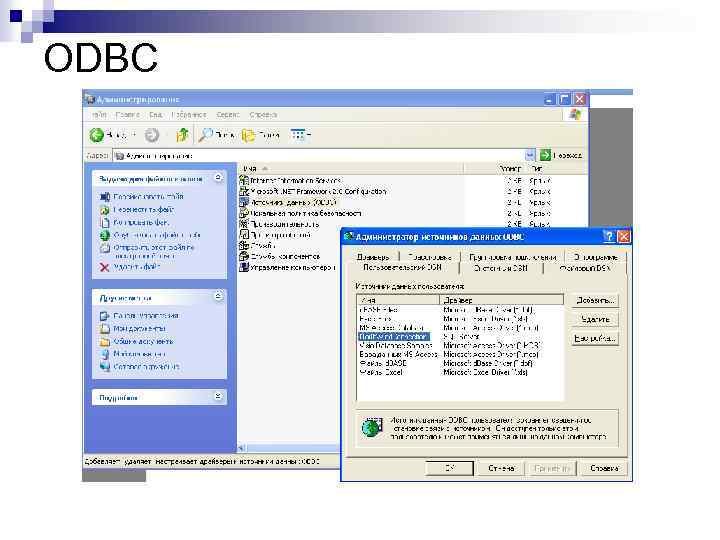Open the Вид menu
This screenshot has height=540, width=720.
coord(155,114)
